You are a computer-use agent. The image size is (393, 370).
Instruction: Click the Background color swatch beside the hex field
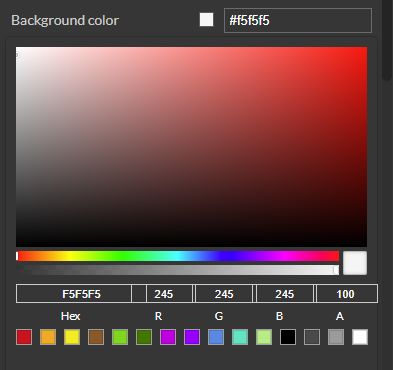coord(206,20)
